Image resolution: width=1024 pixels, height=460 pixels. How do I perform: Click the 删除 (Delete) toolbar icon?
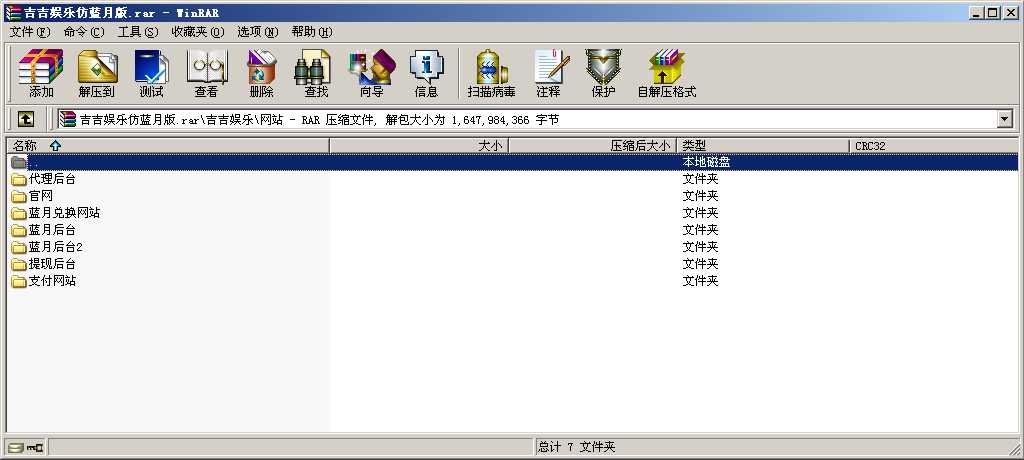coord(261,73)
